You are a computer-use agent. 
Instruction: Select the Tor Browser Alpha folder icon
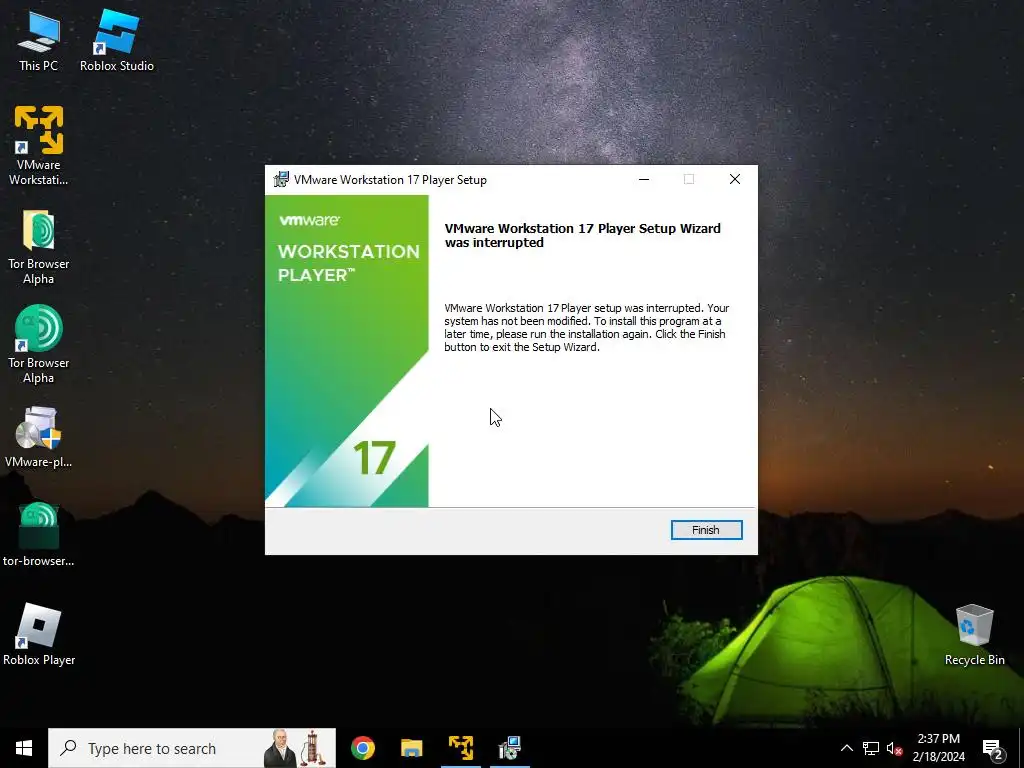39,248
